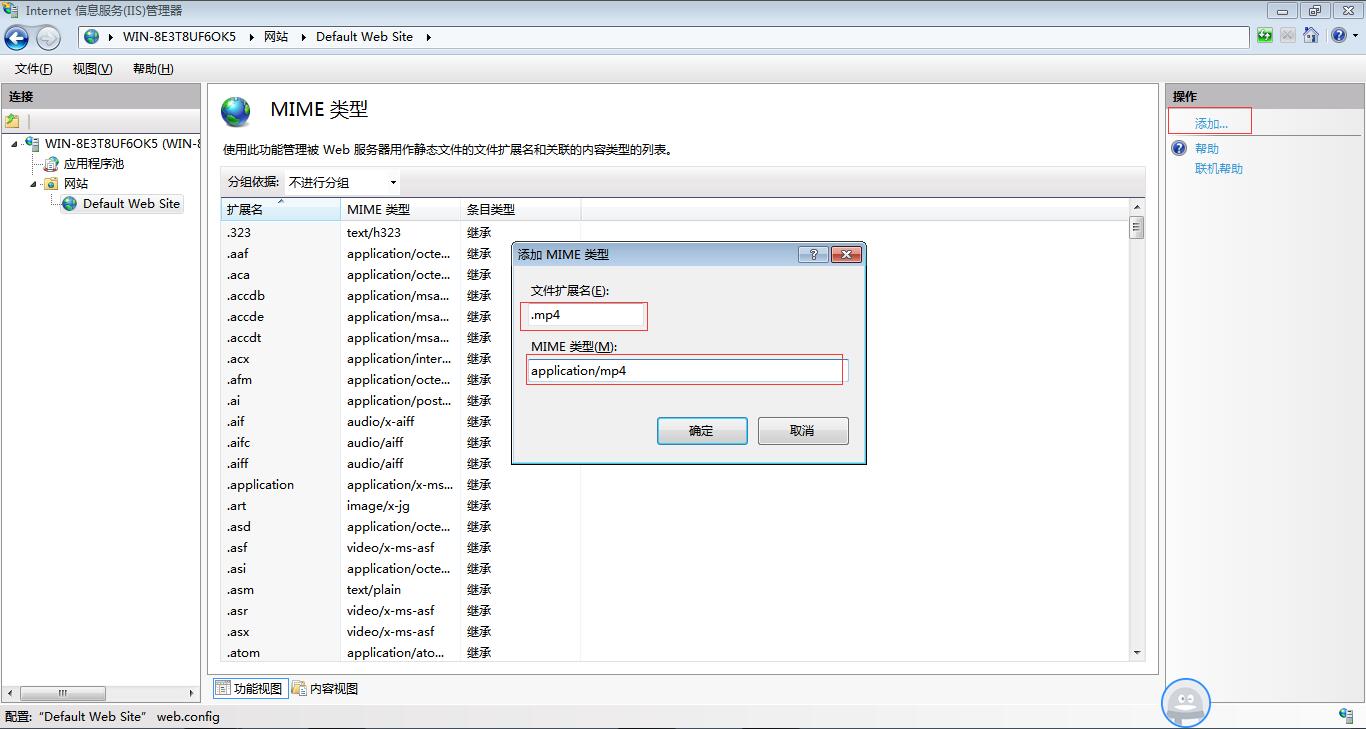Open help via the blue question mark icon

pos(1337,36)
